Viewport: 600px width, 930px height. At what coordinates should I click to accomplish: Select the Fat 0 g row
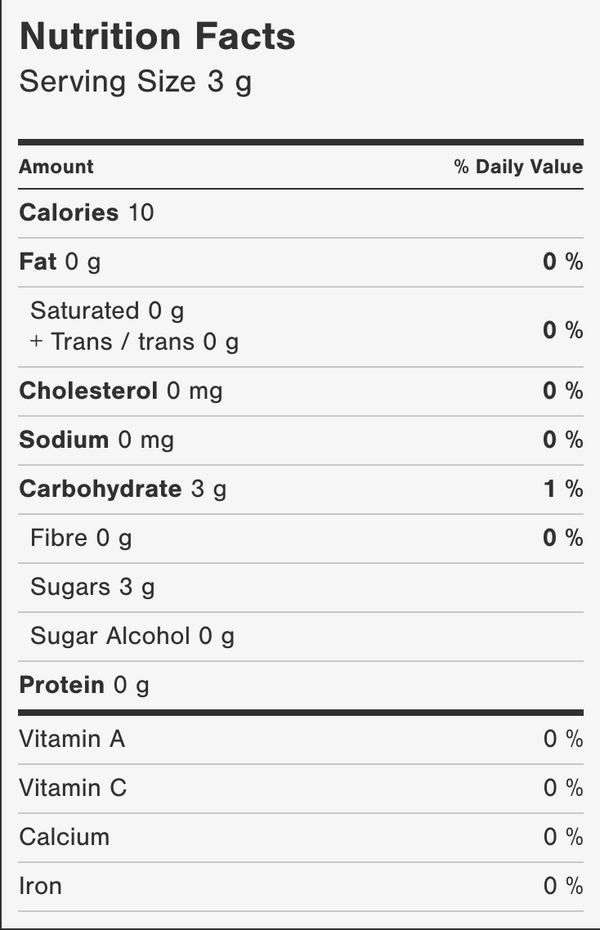tap(301, 262)
